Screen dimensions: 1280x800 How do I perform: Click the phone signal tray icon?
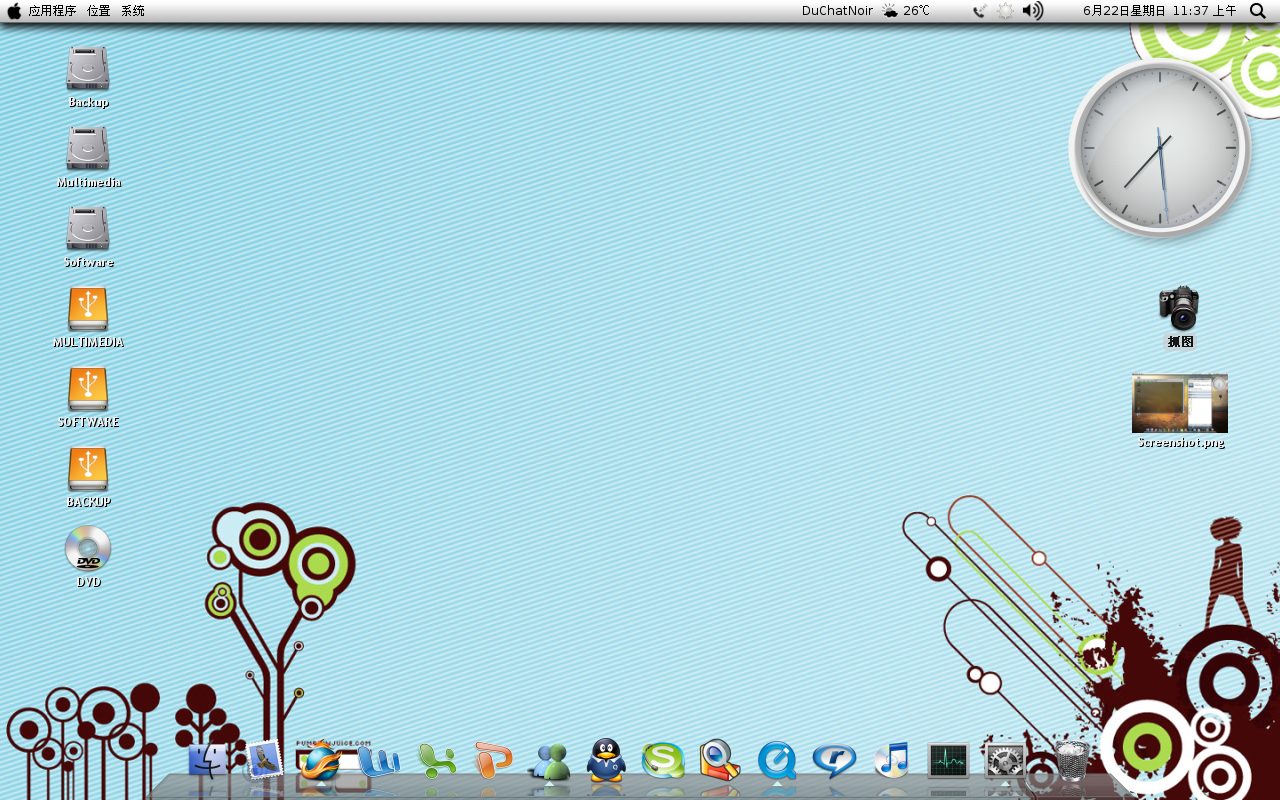coord(980,10)
